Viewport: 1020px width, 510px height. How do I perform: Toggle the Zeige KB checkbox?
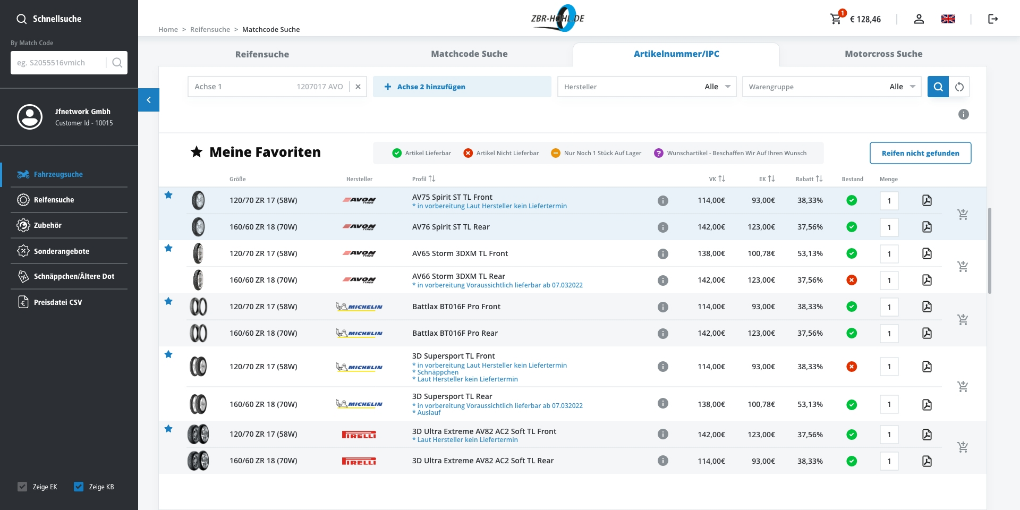coord(79,487)
